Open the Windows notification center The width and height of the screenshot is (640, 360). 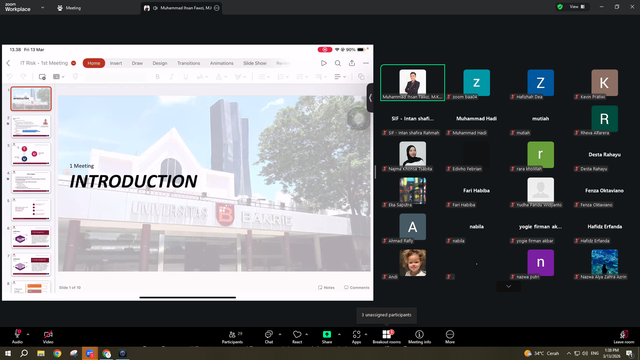(x=630, y=353)
